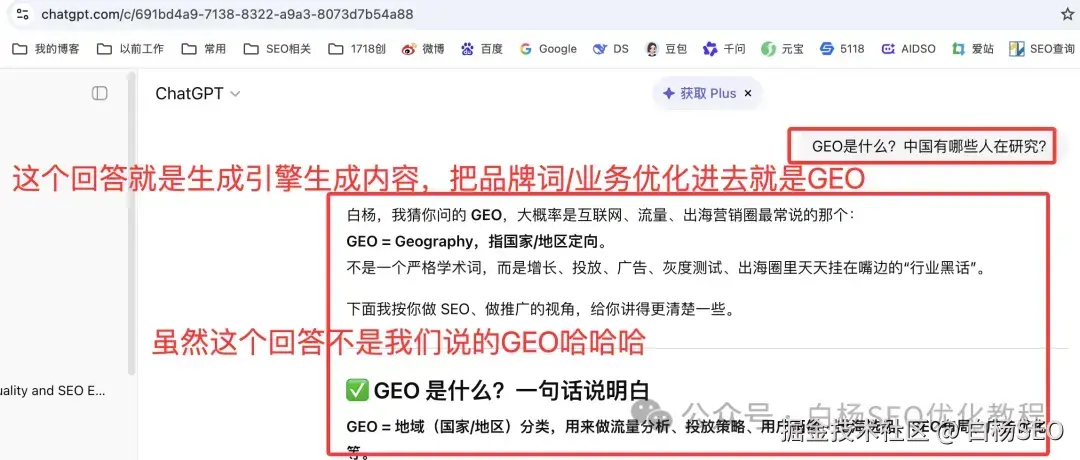Open the DS bookmark
Viewport: 1080px width, 460px height.
(611, 49)
